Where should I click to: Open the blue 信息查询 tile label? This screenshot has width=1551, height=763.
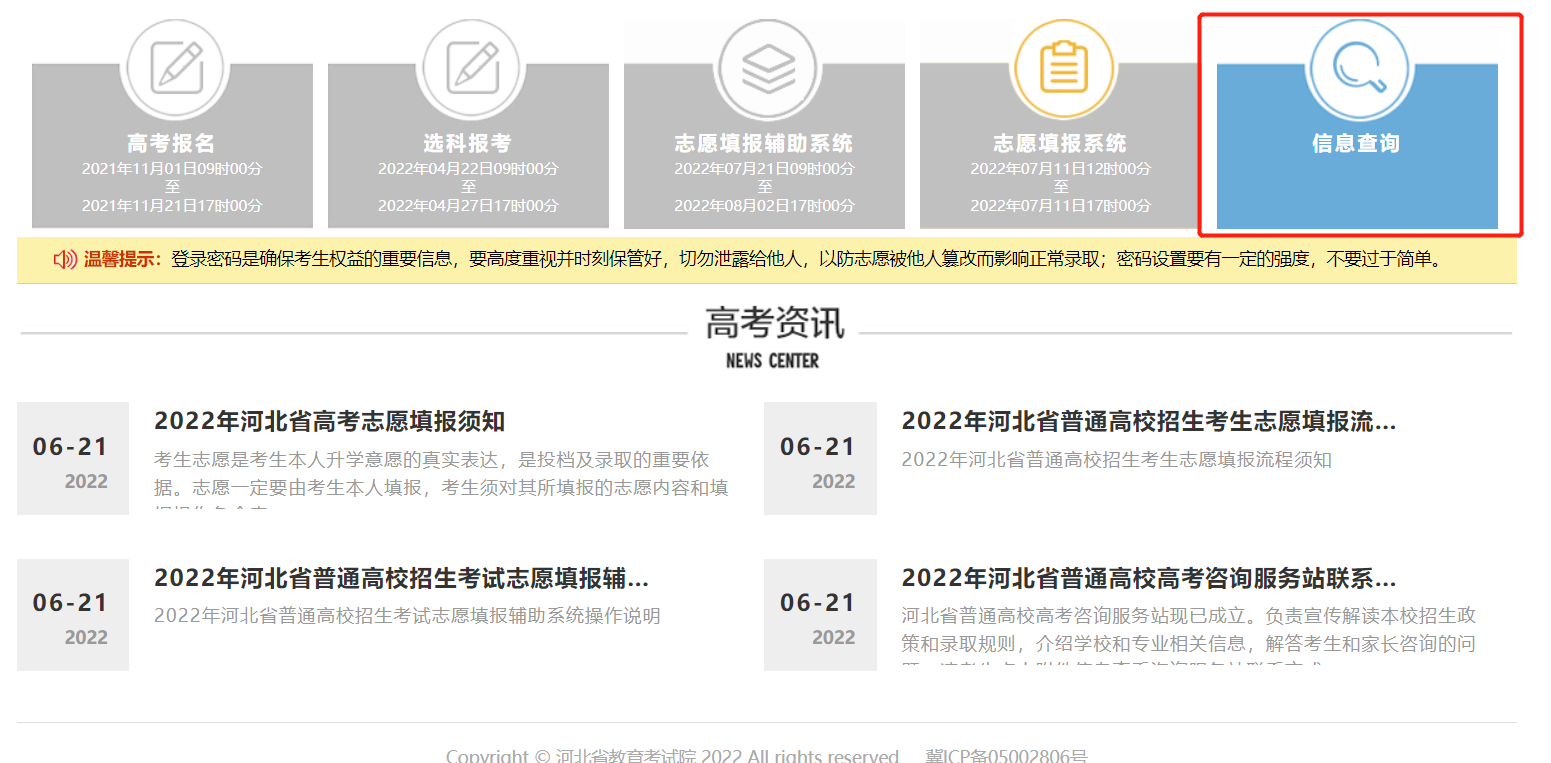[x=1355, y=143]
